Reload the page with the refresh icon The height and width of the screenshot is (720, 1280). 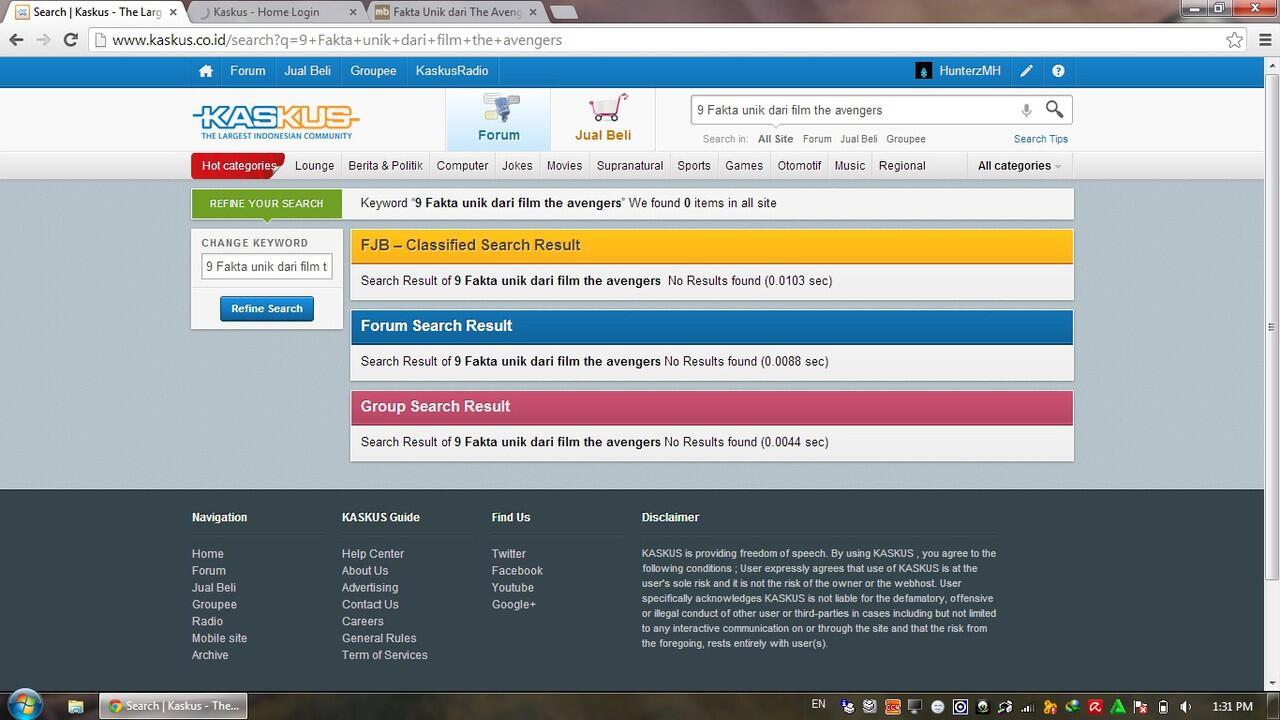tap(70, 40)
